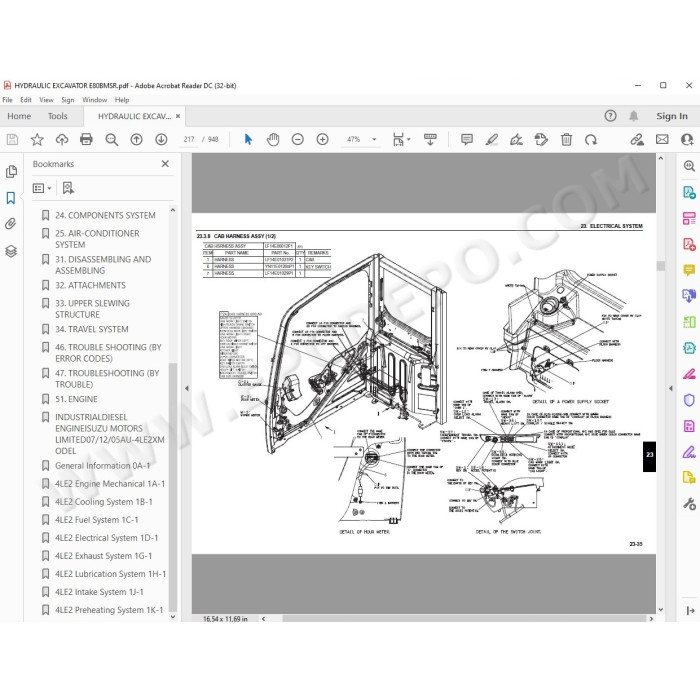This screenshot has height=700, width=700.
Task: Click the document horizontal scrollbar
Action: tap(464, 619)
